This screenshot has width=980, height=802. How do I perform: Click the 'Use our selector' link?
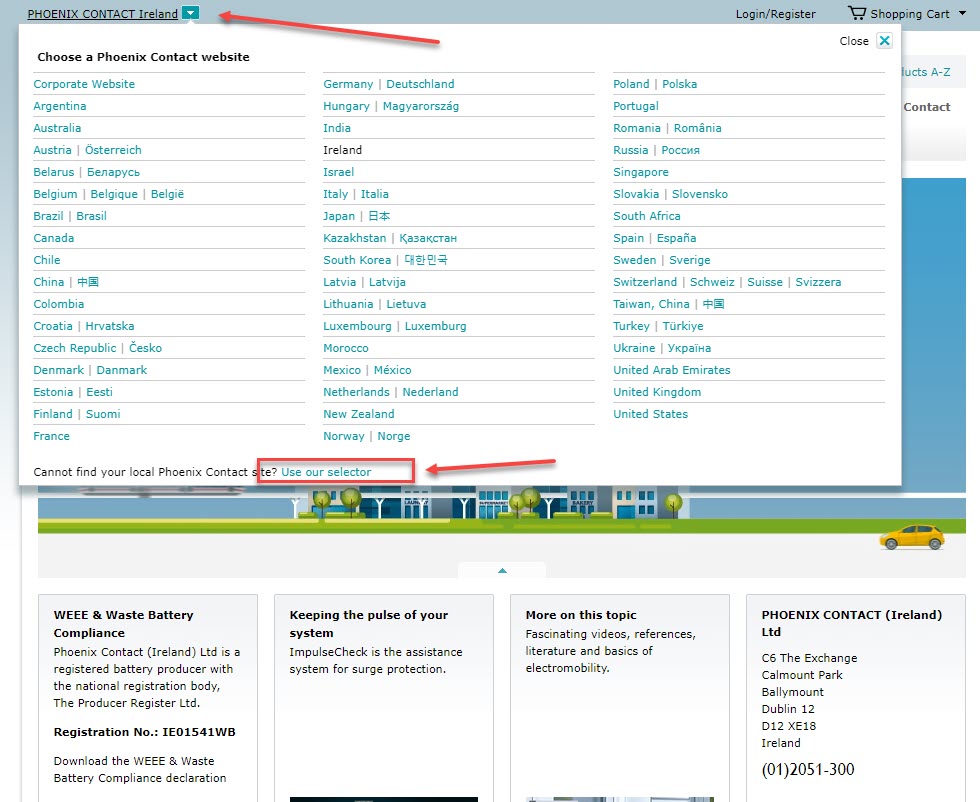click(x=326, y=472)
